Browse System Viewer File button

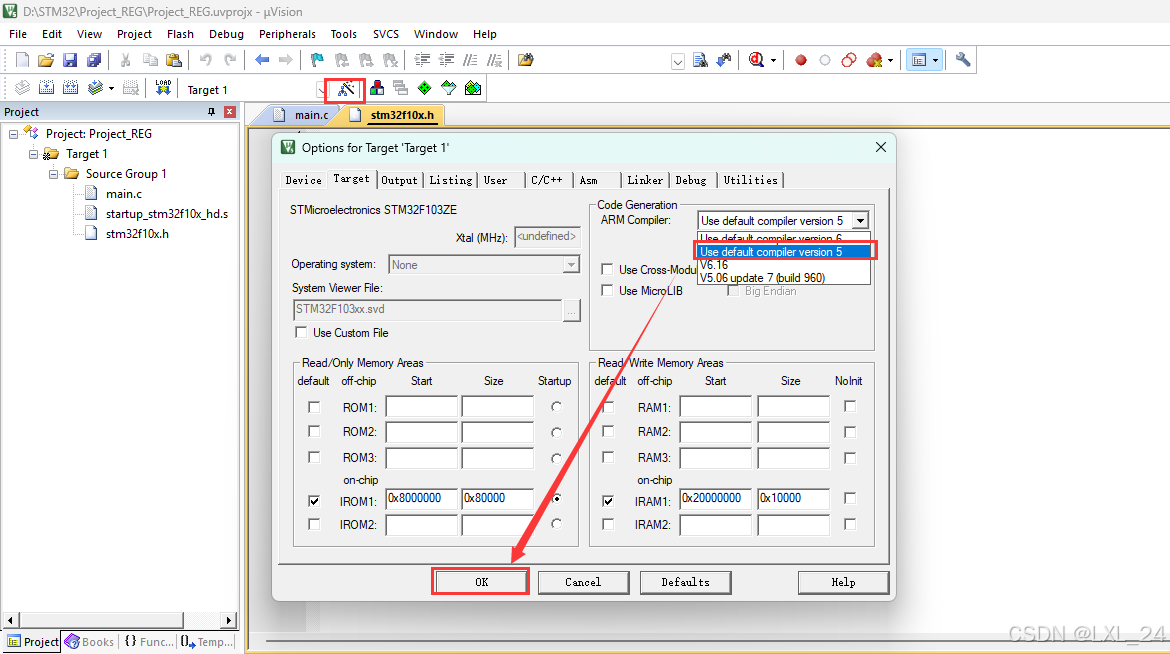pos(572,311)
